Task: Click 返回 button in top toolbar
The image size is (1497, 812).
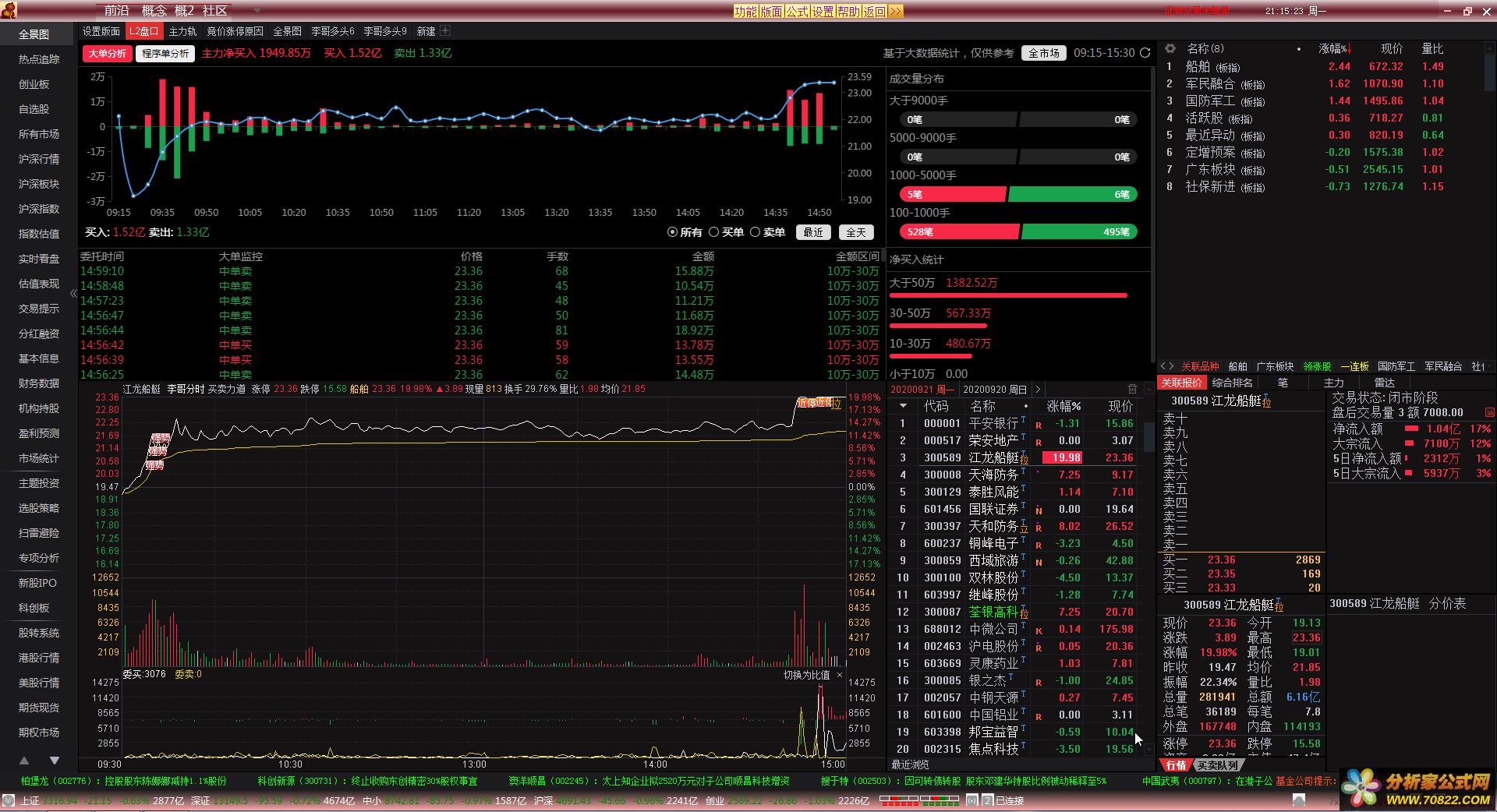Action: point(875,11)
